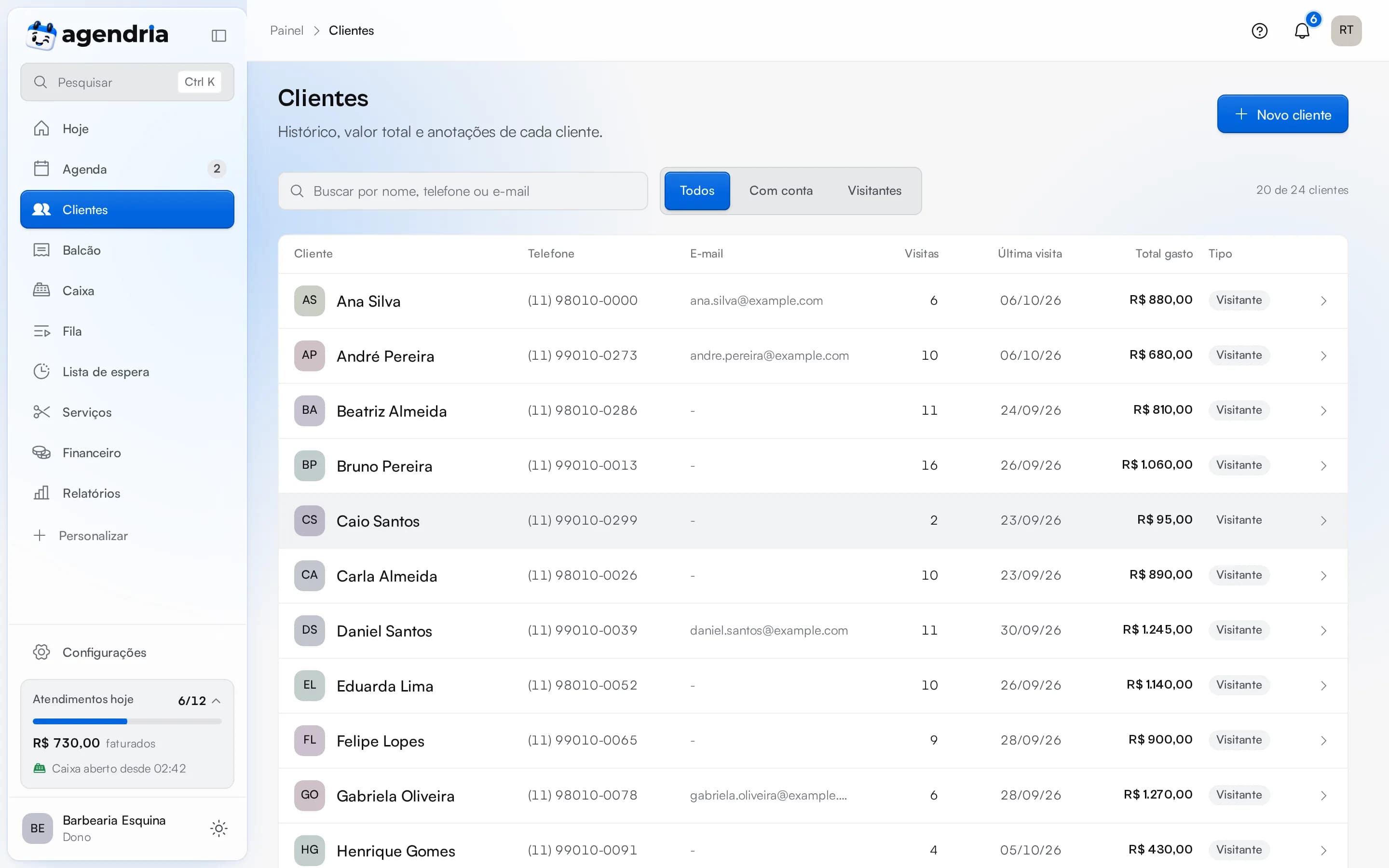This screenshot has height=868, width=1389.
Task: Open Configurações gear item
Action: tap(127, 652)
